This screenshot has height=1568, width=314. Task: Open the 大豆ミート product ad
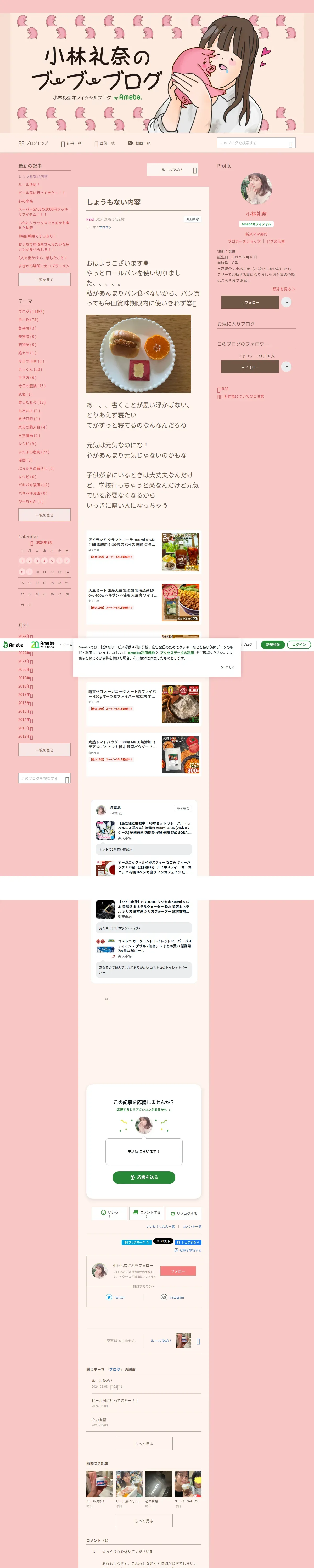(x=144, y=603)
